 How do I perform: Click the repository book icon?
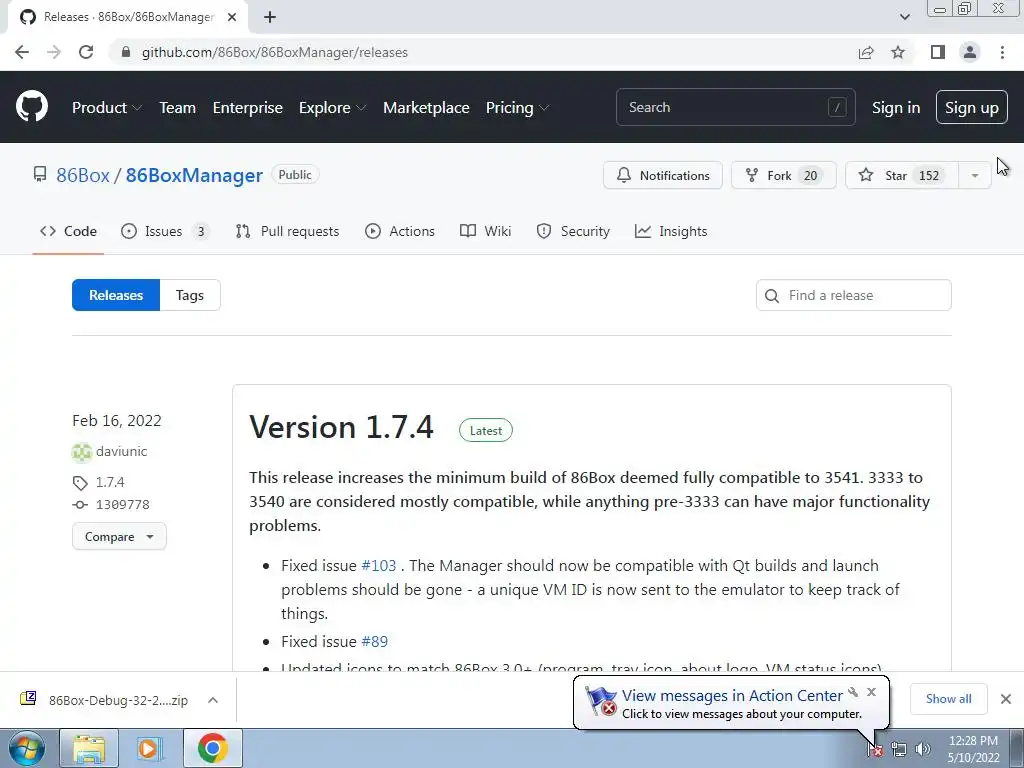(40, 174)
